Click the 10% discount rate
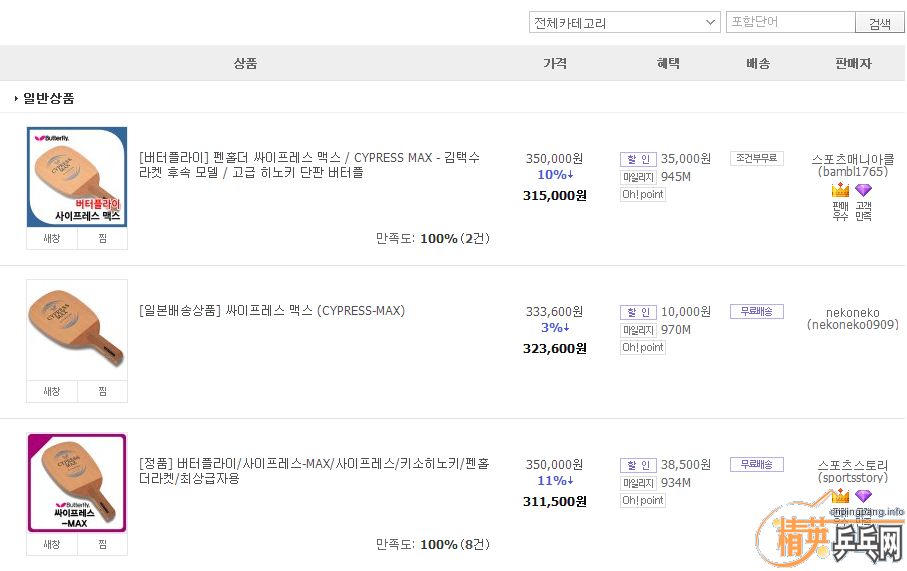 (555, 175)
